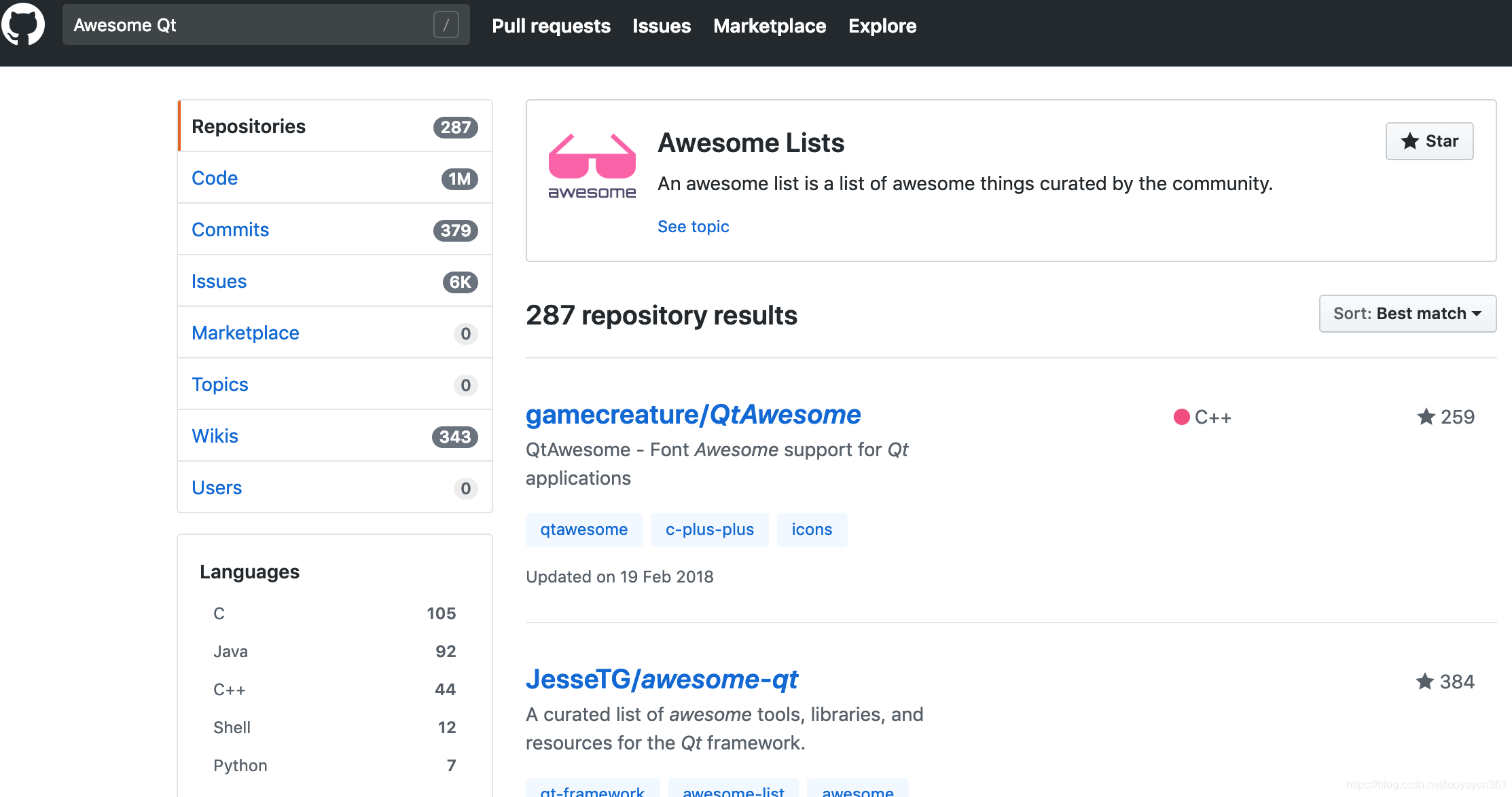This screenshot has width=1512, height=797.
Task: Star the Awesome Lists topic
Action: (x=1429, y=141)
